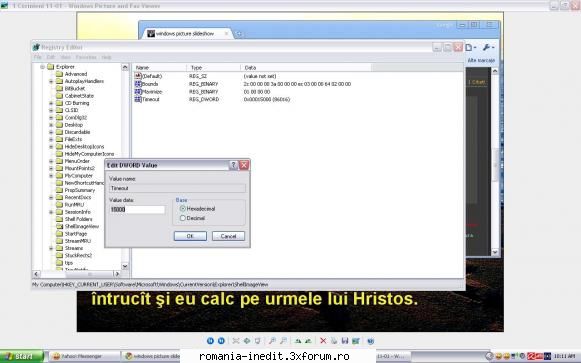Screen dimensions: 581x363
Task: Rotate the image counterclockwise
Action: [308, 341]
